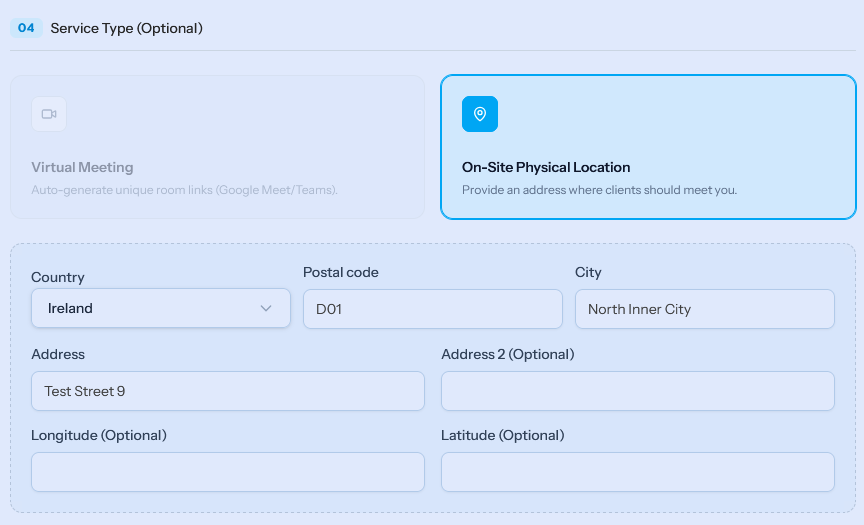Click the Address field with Test Street 9
The height and width of the screenshot is (525, 864).
point(228,391)
